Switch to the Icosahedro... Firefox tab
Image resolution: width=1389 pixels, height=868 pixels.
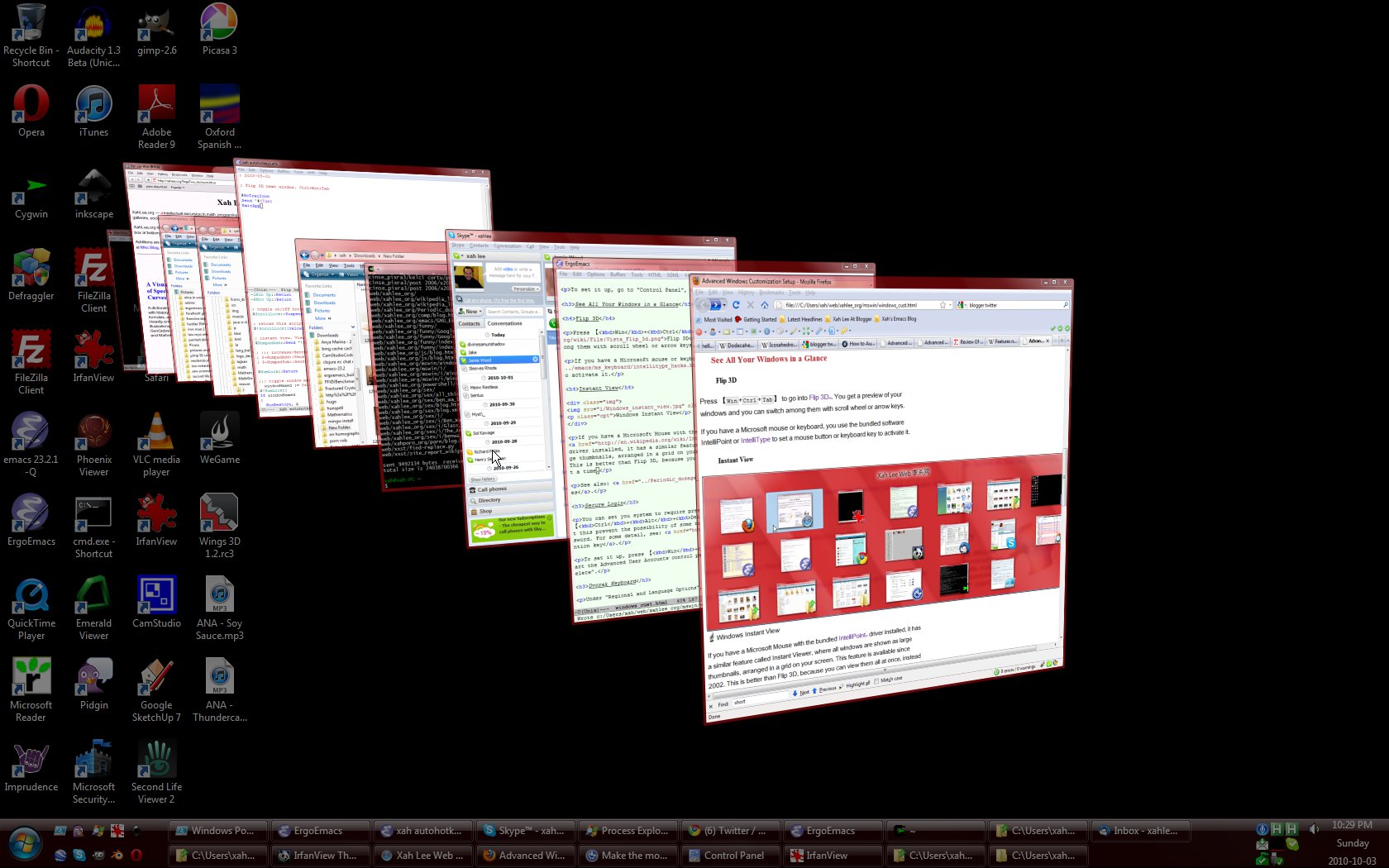(x=777, y=345)
